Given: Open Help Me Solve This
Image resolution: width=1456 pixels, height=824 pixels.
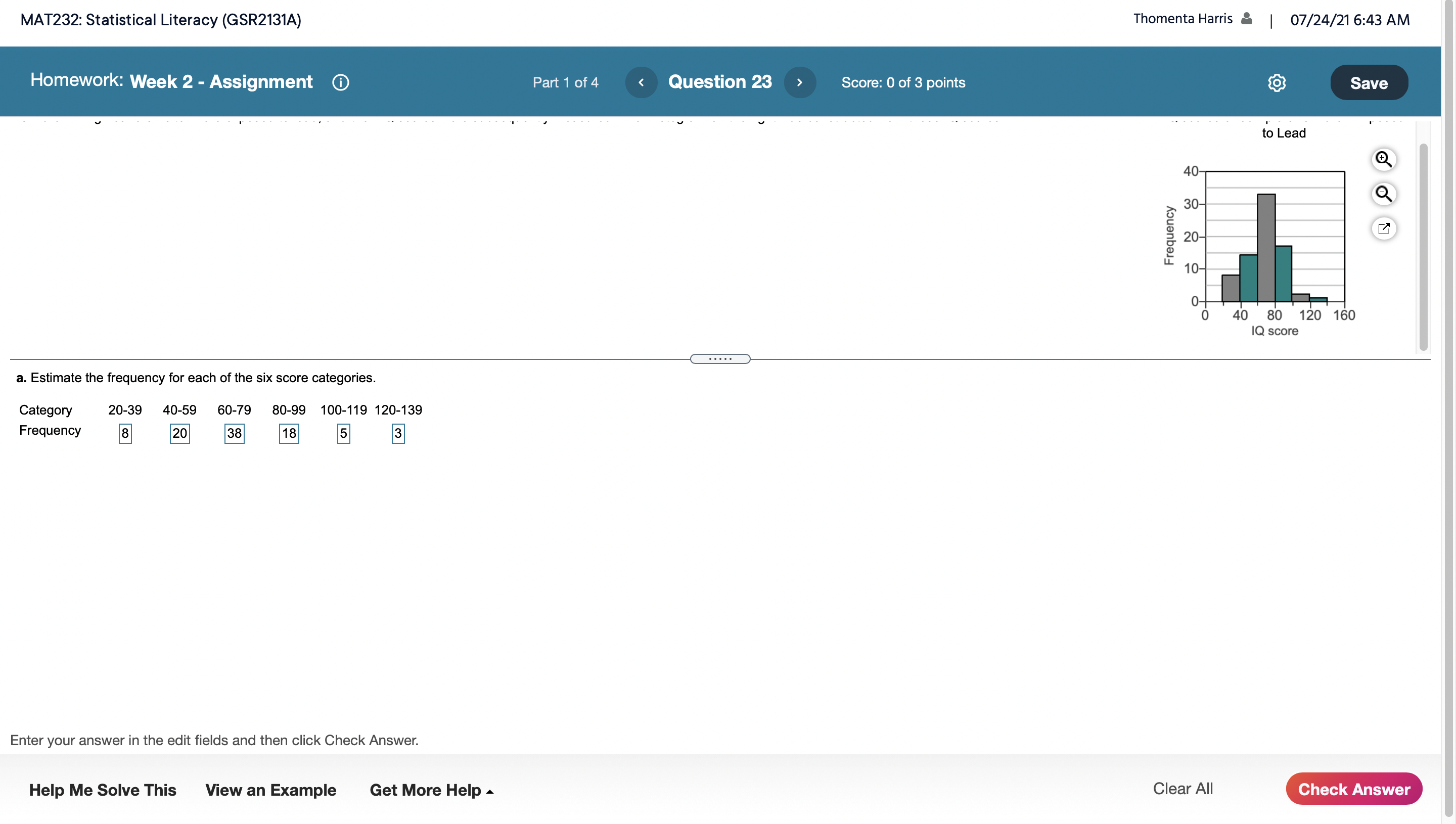Looking at the screenshot, I should tap(103, 790).
